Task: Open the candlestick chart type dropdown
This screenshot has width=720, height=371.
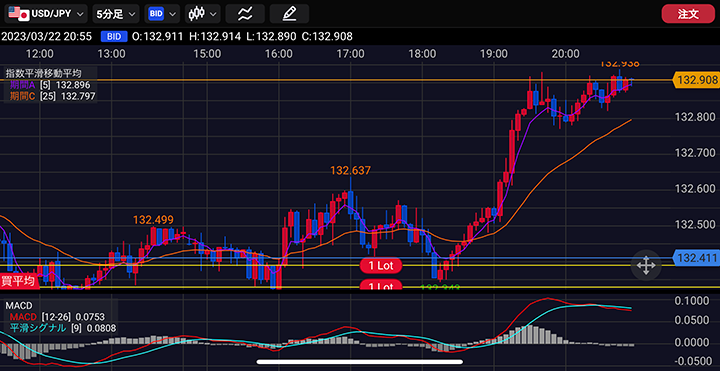Action: pyautogui.click(x=202, y=14)
